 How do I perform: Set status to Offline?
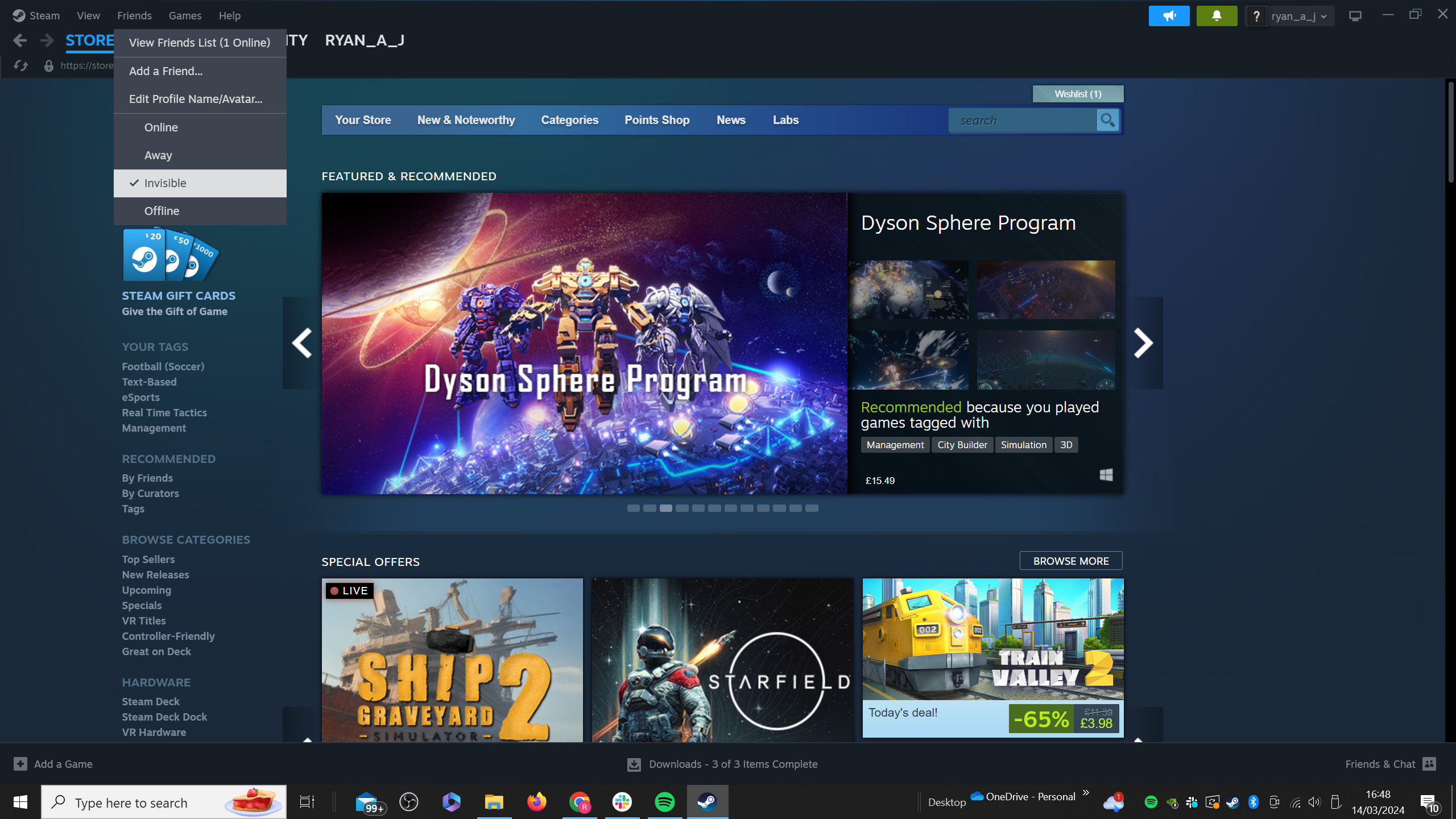click(x=200, y=211)
